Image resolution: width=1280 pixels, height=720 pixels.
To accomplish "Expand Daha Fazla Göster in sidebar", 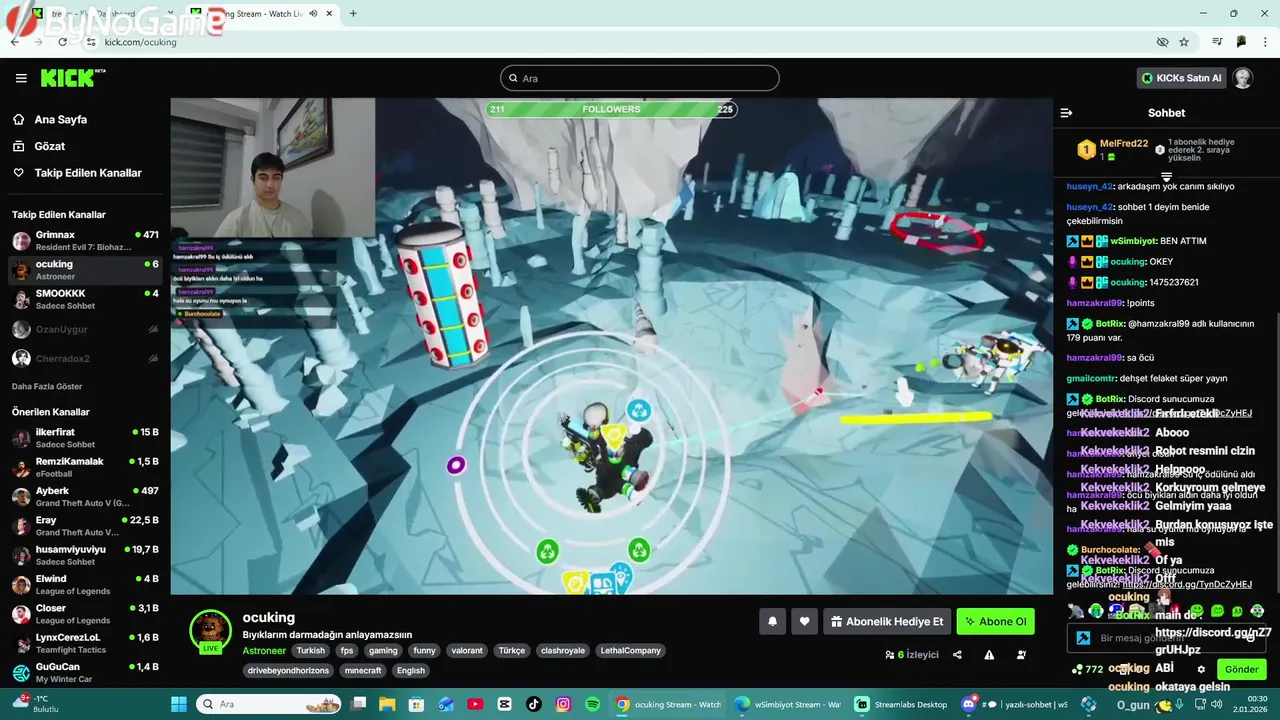I will pyautogui.click(x=47, y=386).
